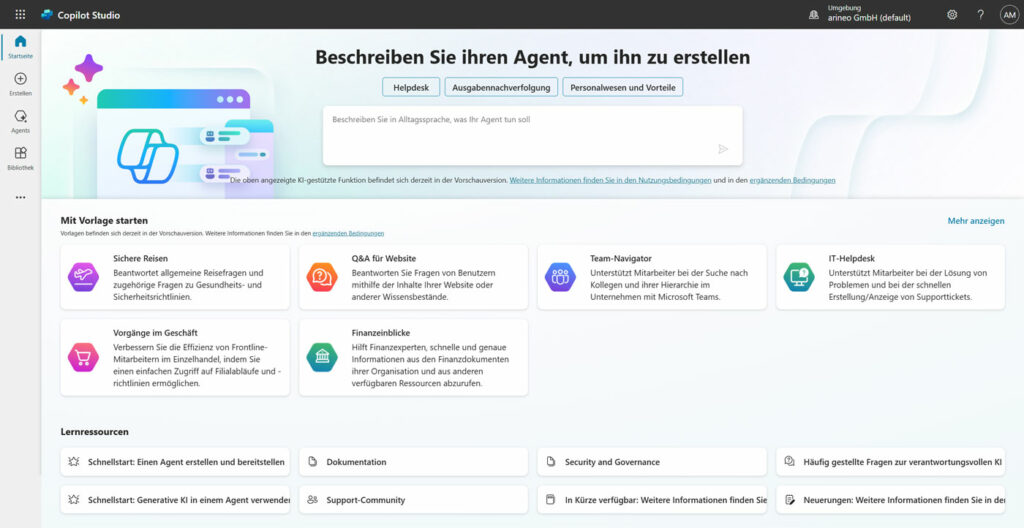Click the In Kürze verfügbar icon
Viewport: 1024px width, 528px height.
point(551,500)
